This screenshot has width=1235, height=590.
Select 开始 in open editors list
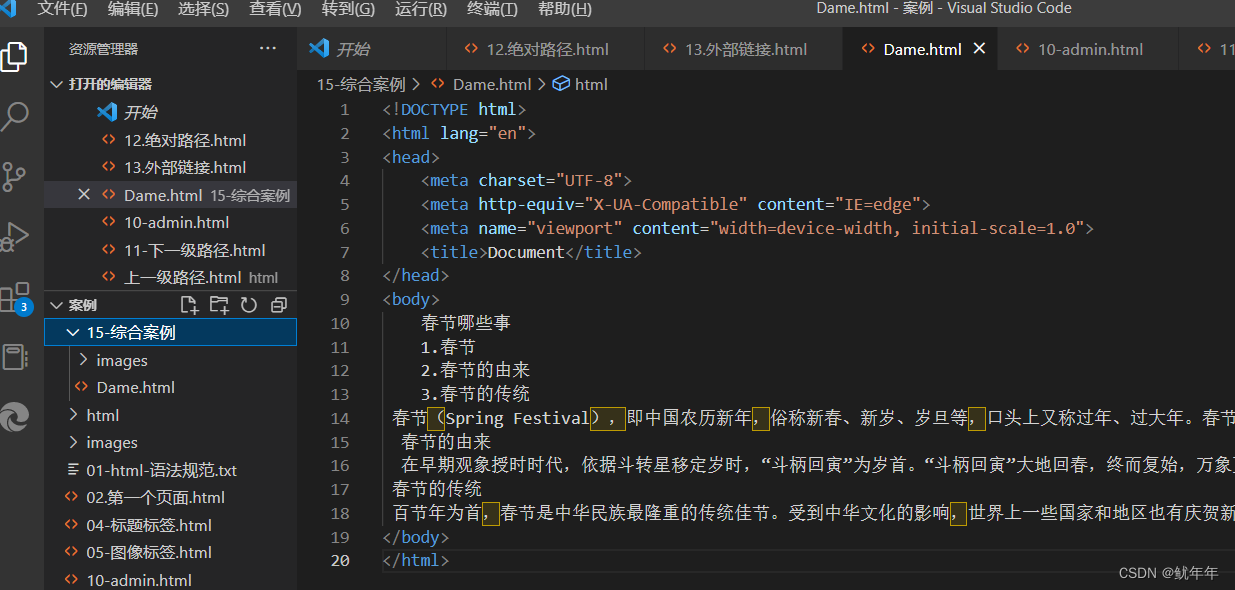point(171,112)
